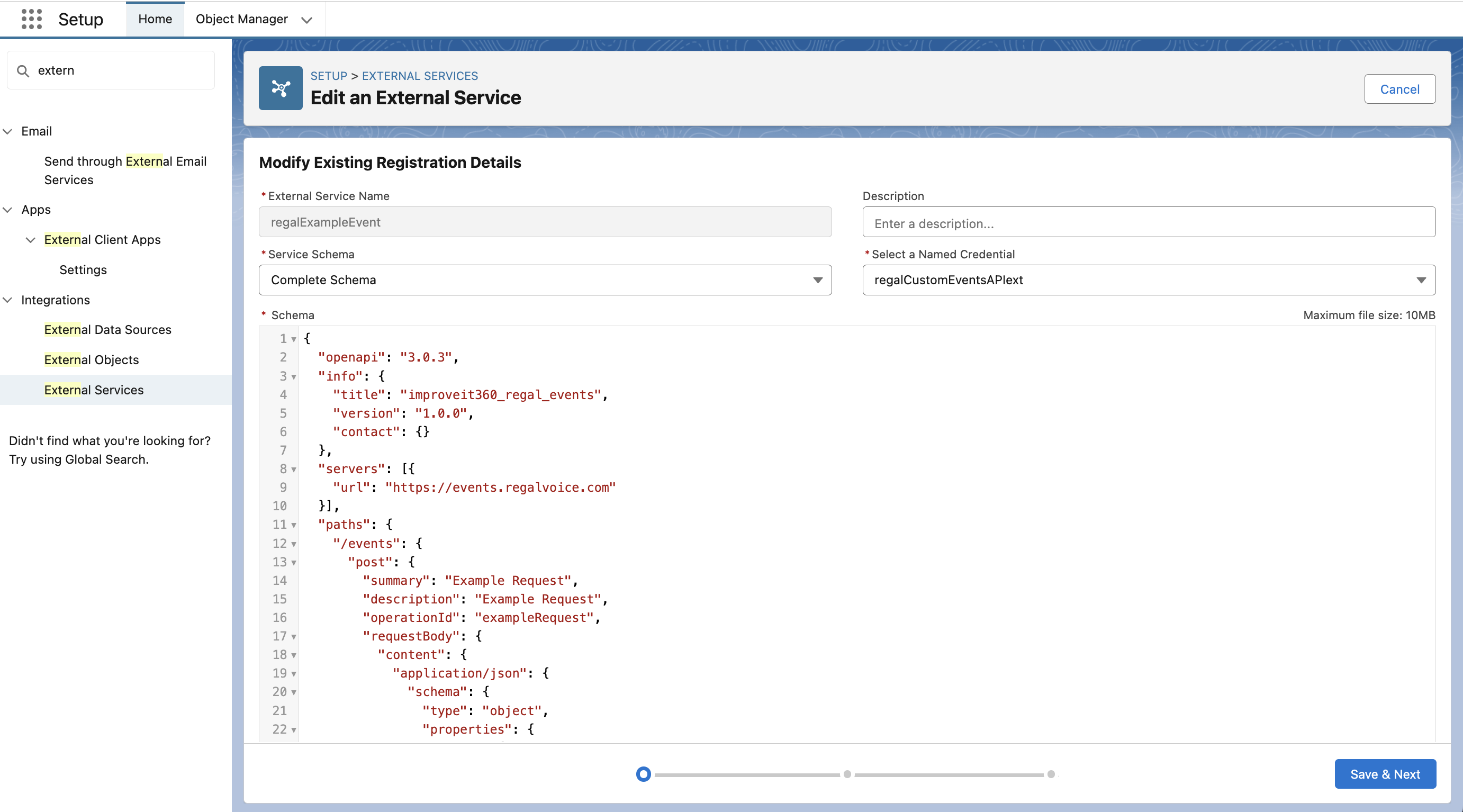Open the Service Schema dropdown
1463x812 pixels.
coord(545,280)
